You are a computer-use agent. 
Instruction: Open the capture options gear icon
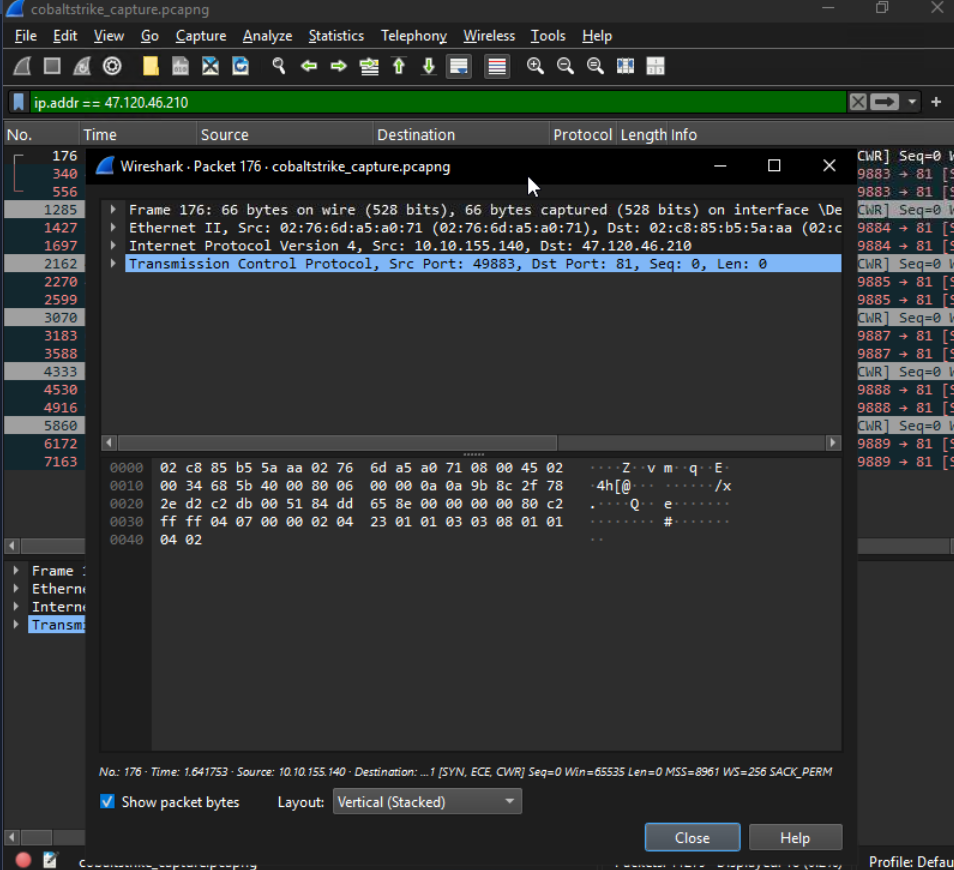pos(113,66)
